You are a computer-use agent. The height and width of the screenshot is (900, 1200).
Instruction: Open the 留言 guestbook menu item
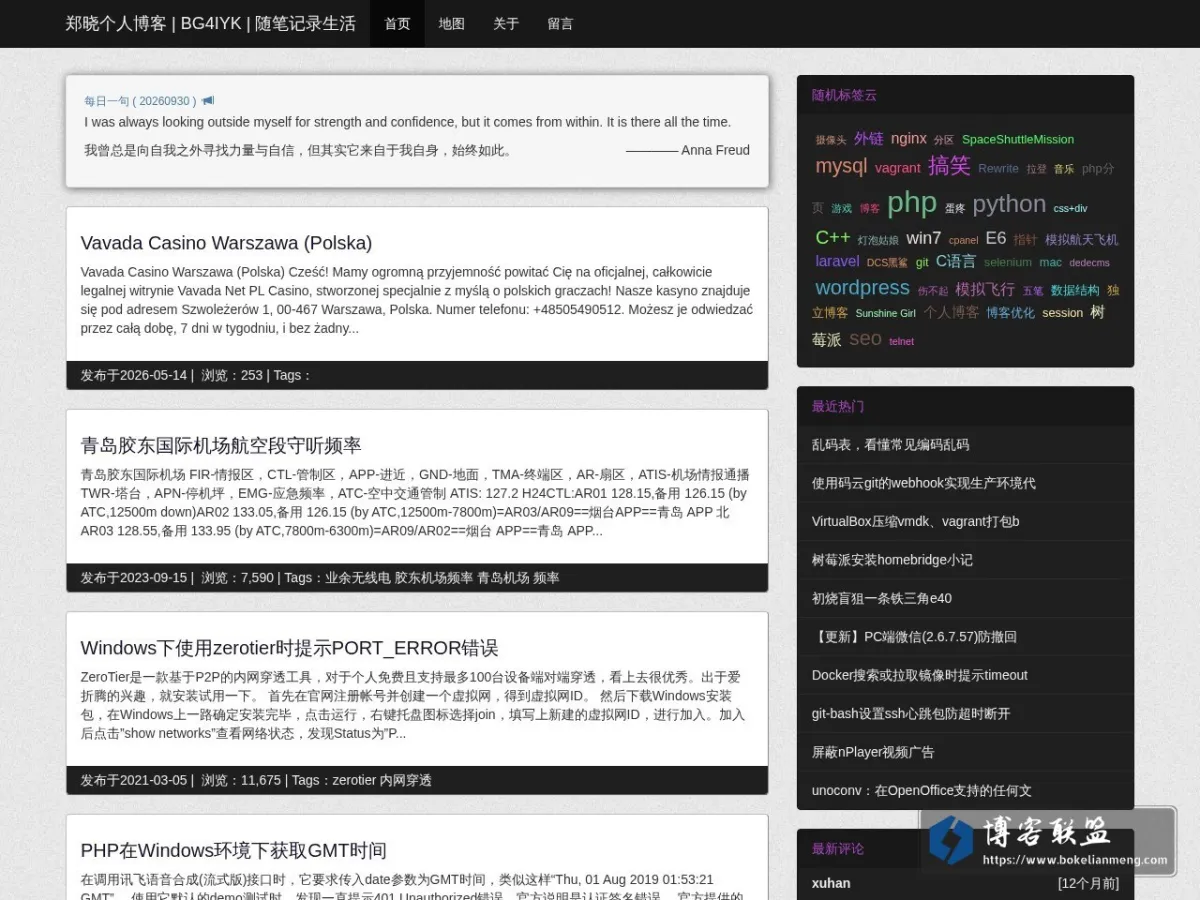click(560, 24)
